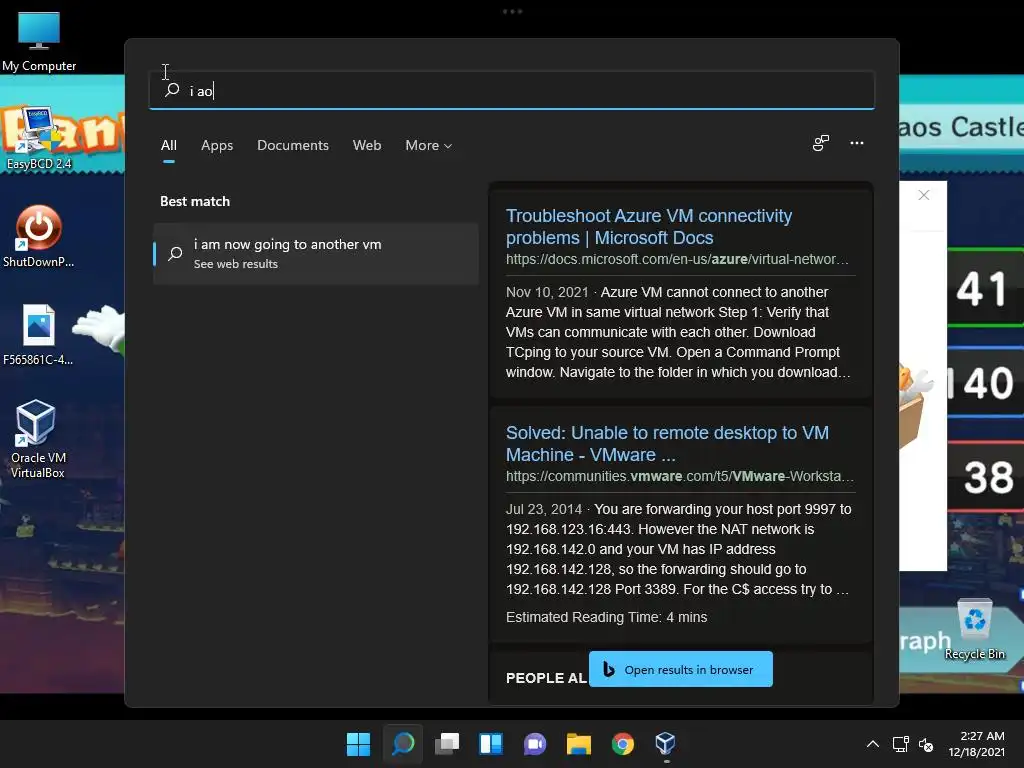Launch Oracle VM VirtualBox desktop shortcut
The height and width of the screenshot is (768, 1024).
coord(38,439)
